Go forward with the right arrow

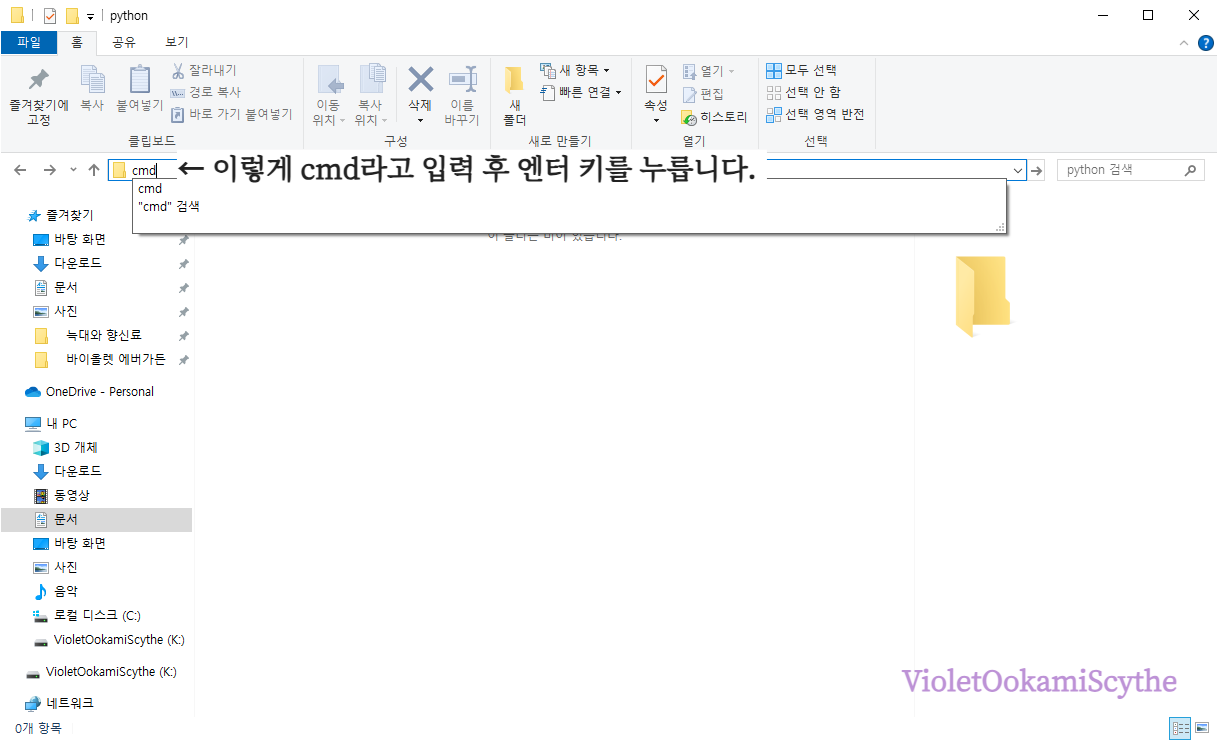49,170
